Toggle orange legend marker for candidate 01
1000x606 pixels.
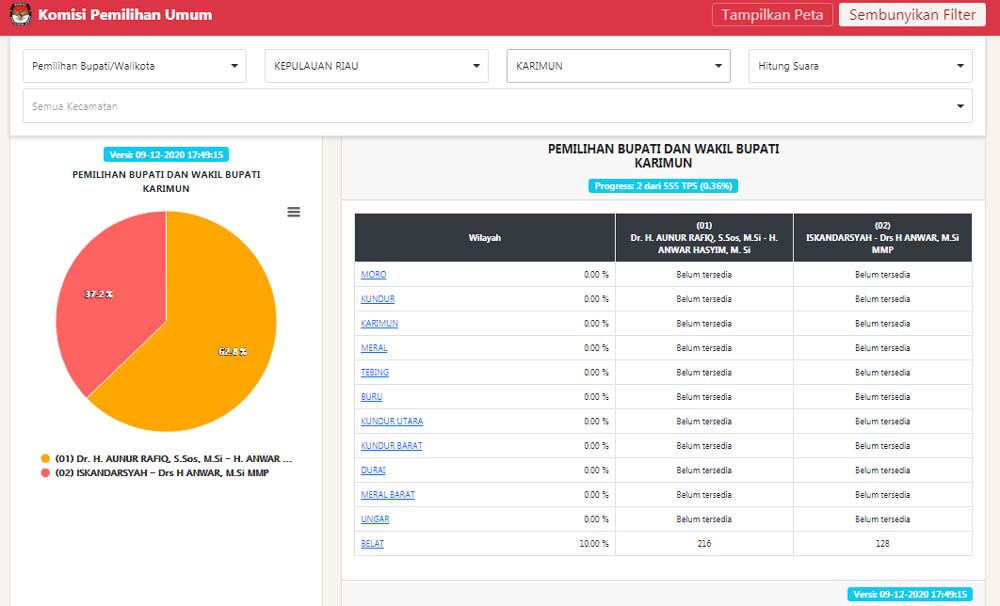pos(45,458)
